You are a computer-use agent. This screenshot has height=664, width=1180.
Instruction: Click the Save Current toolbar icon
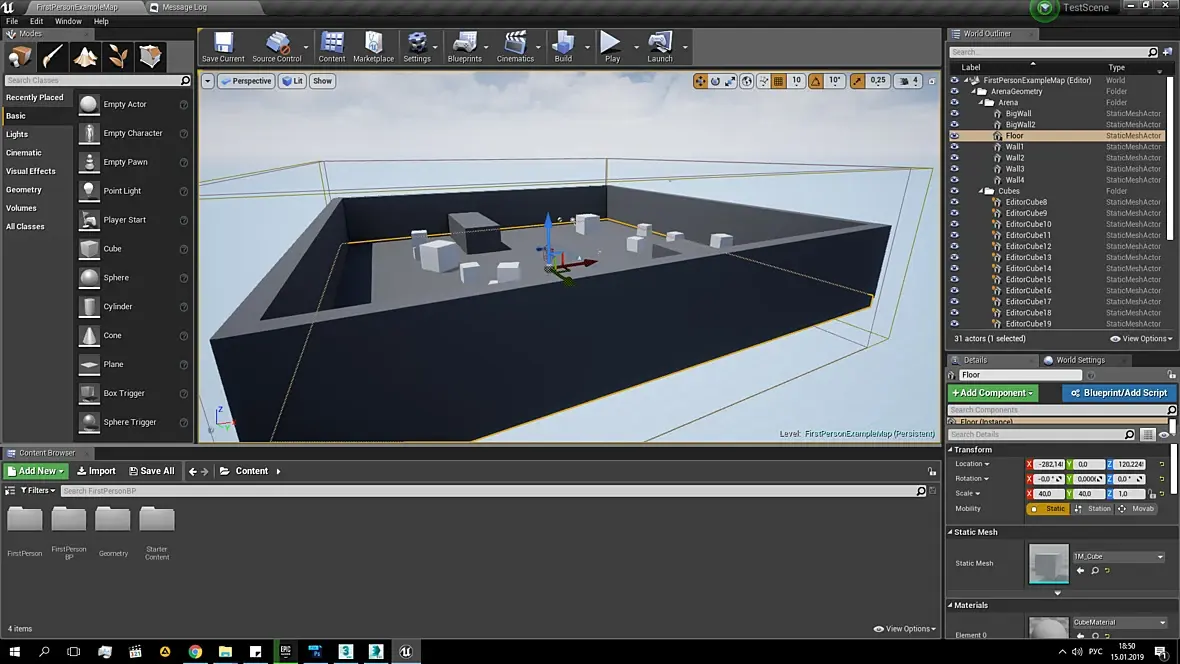223,45
